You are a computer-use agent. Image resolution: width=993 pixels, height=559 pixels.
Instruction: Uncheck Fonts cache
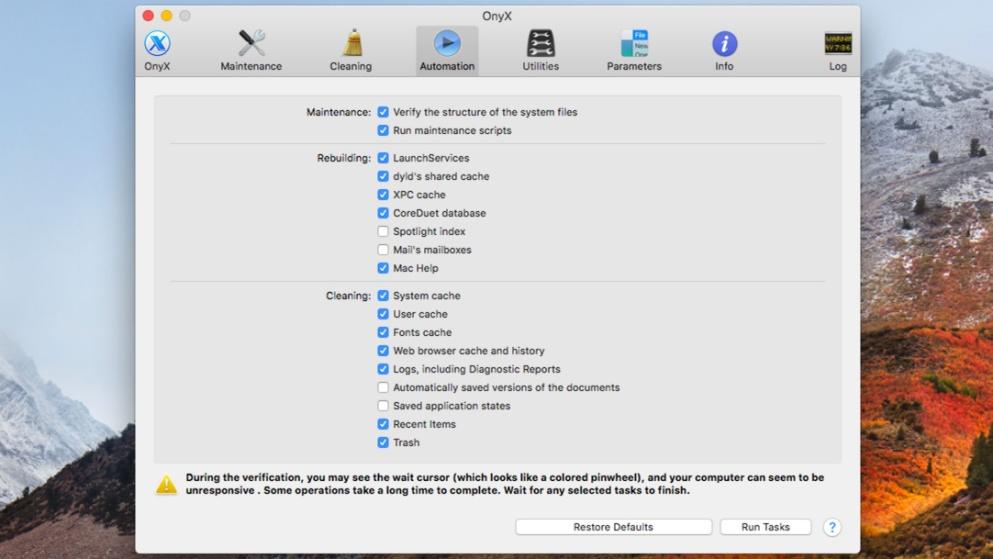click(383, 332)
